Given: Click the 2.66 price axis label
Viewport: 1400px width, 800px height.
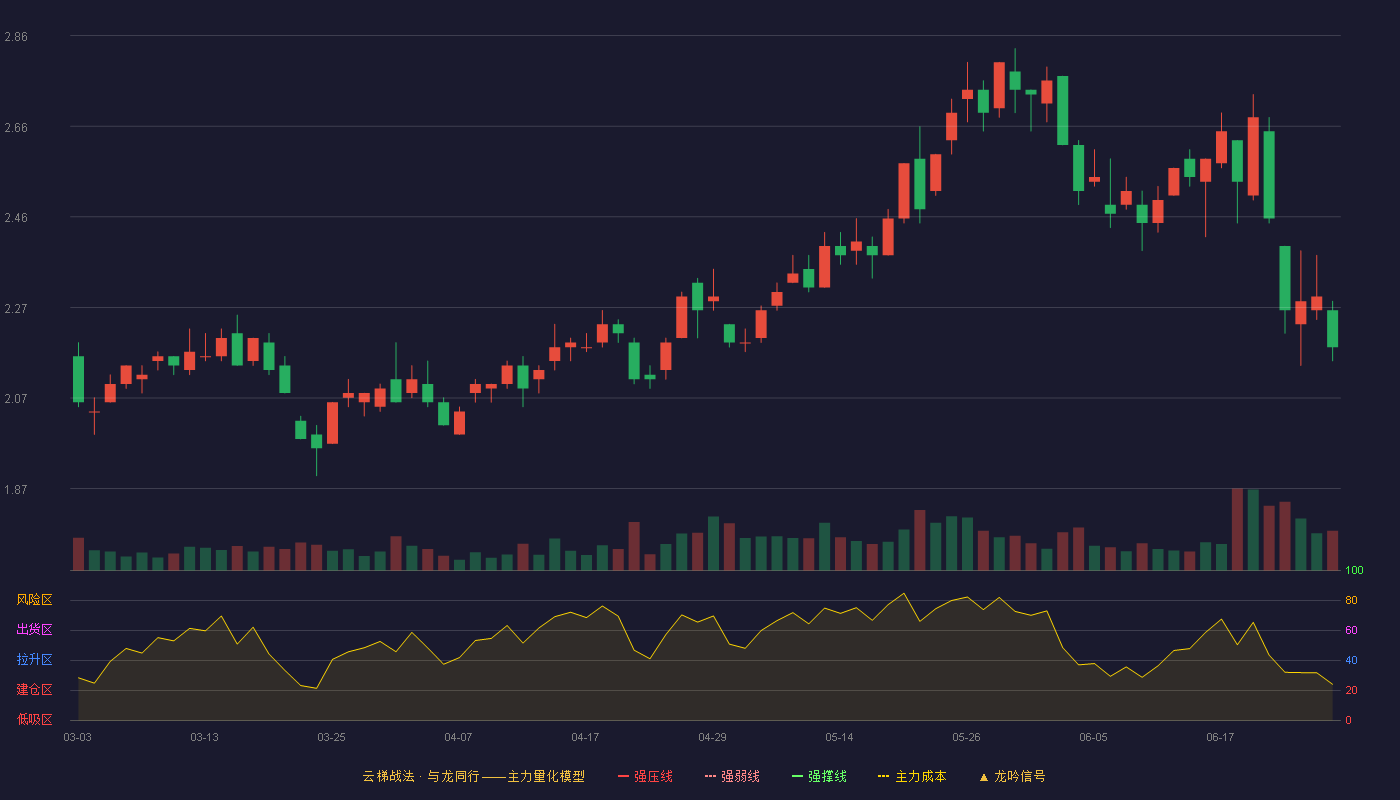Looking at the screenshot, I should 16,128.
